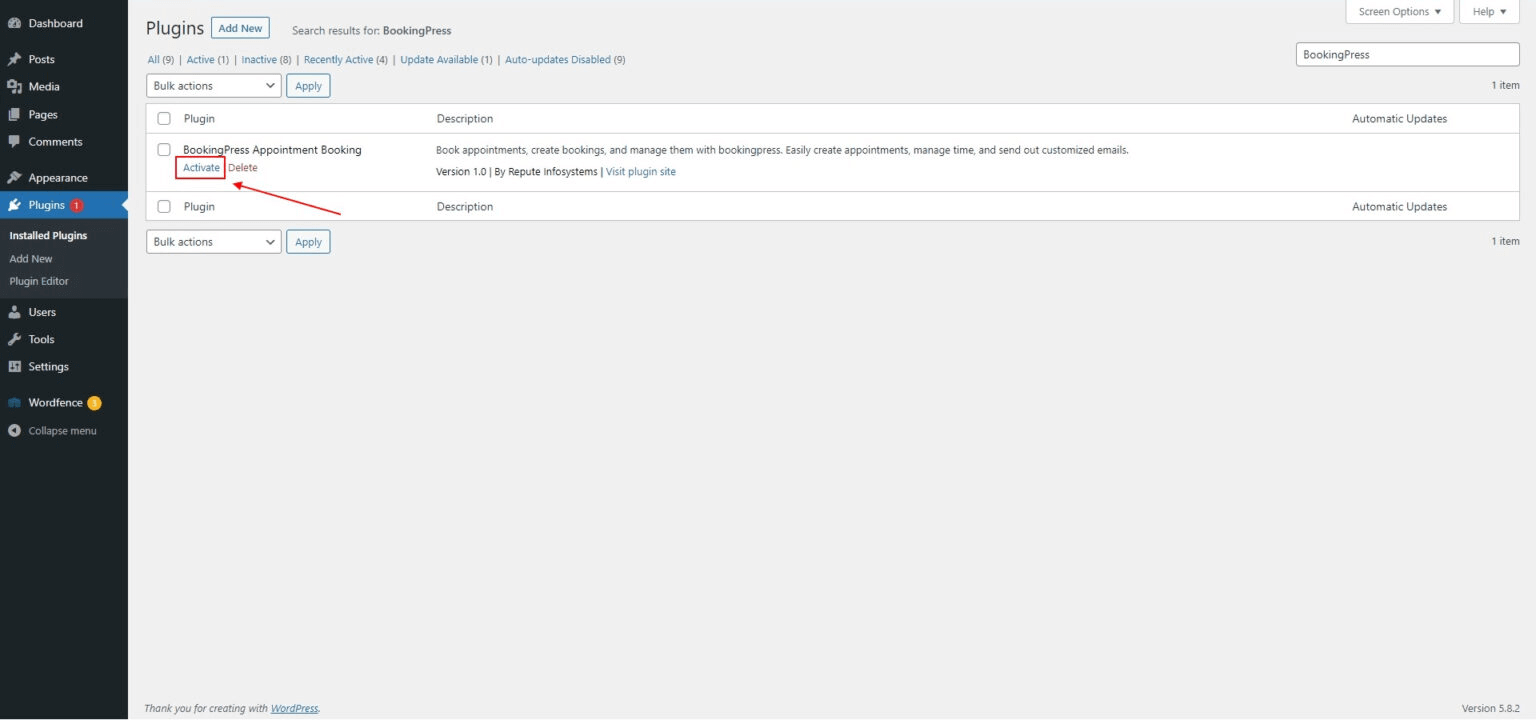Click the Collapse menu arrow icon

pyautogui.click(x=14, y=431)
